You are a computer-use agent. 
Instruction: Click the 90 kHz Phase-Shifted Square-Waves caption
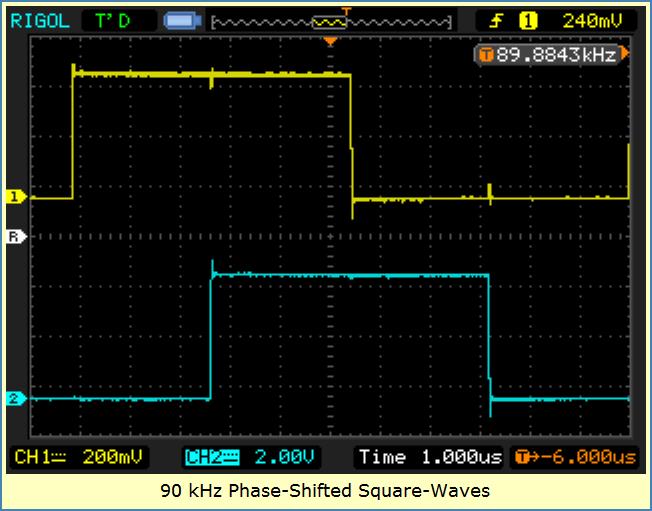pos(325,491)
